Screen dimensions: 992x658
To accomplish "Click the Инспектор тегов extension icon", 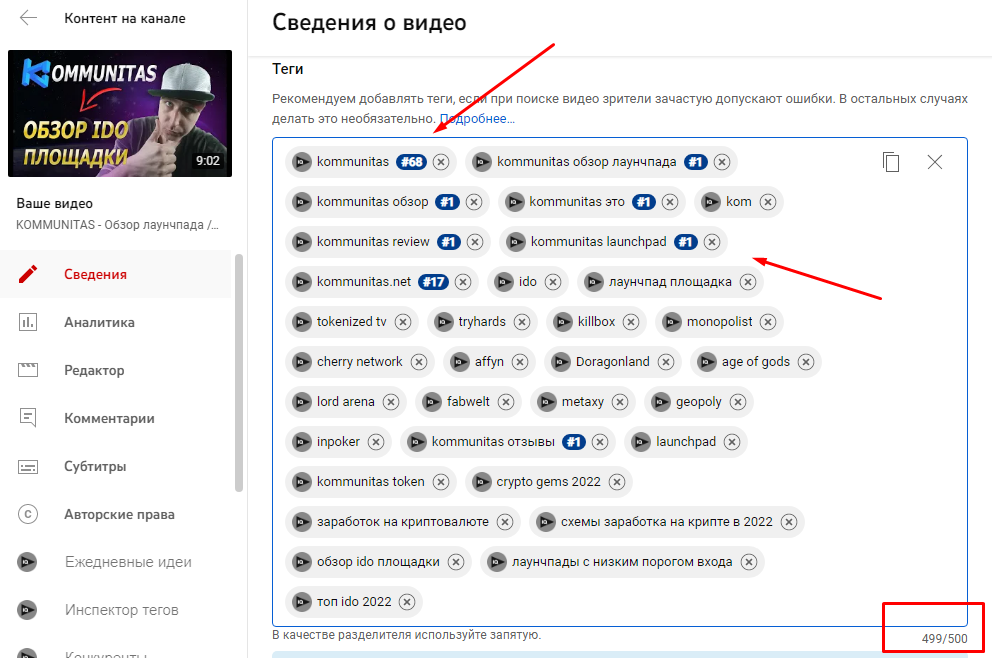I will pyautogui.click(x=27, y=610).
